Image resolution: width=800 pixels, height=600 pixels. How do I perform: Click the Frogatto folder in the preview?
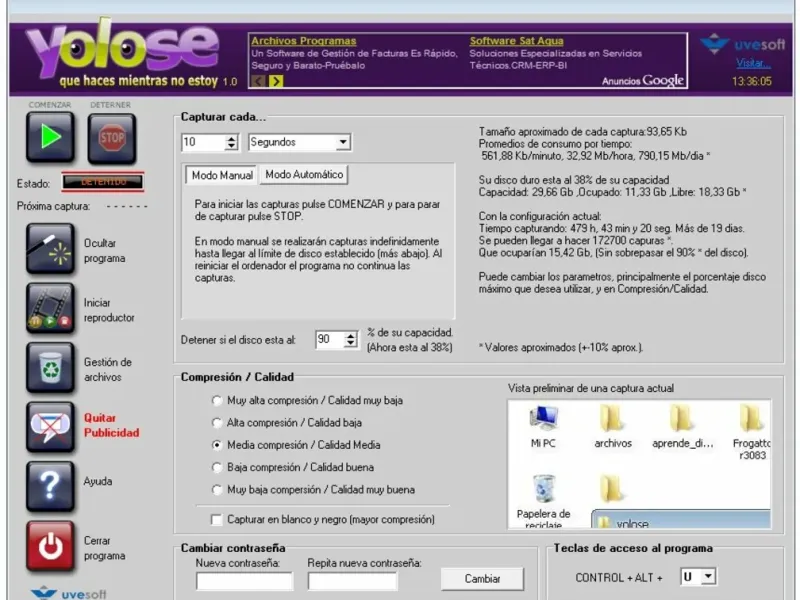[x=752, y=433]
